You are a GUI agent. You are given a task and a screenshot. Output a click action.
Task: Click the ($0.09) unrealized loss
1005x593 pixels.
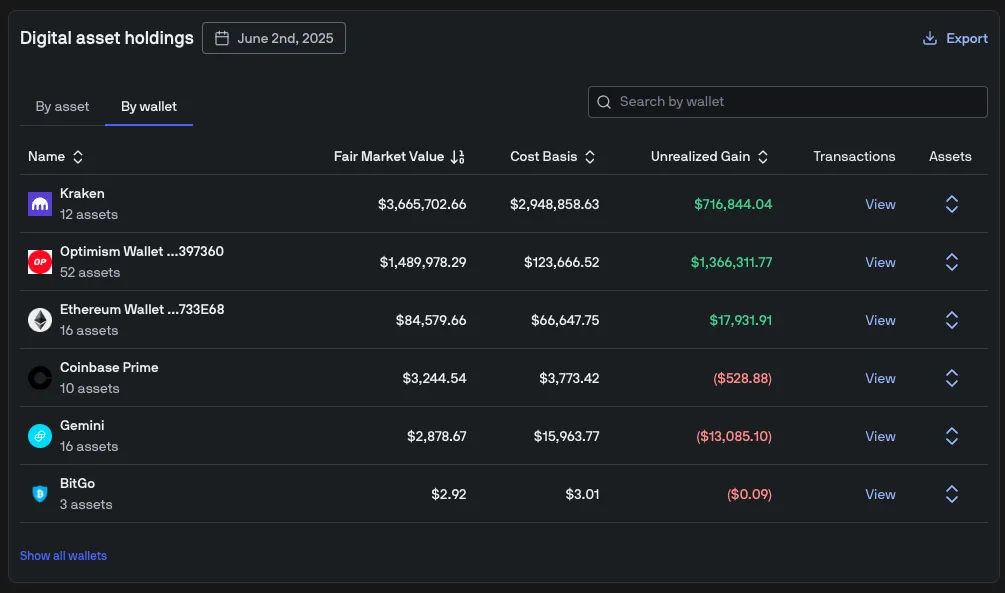pyautogui.click(x=749, y=494)
